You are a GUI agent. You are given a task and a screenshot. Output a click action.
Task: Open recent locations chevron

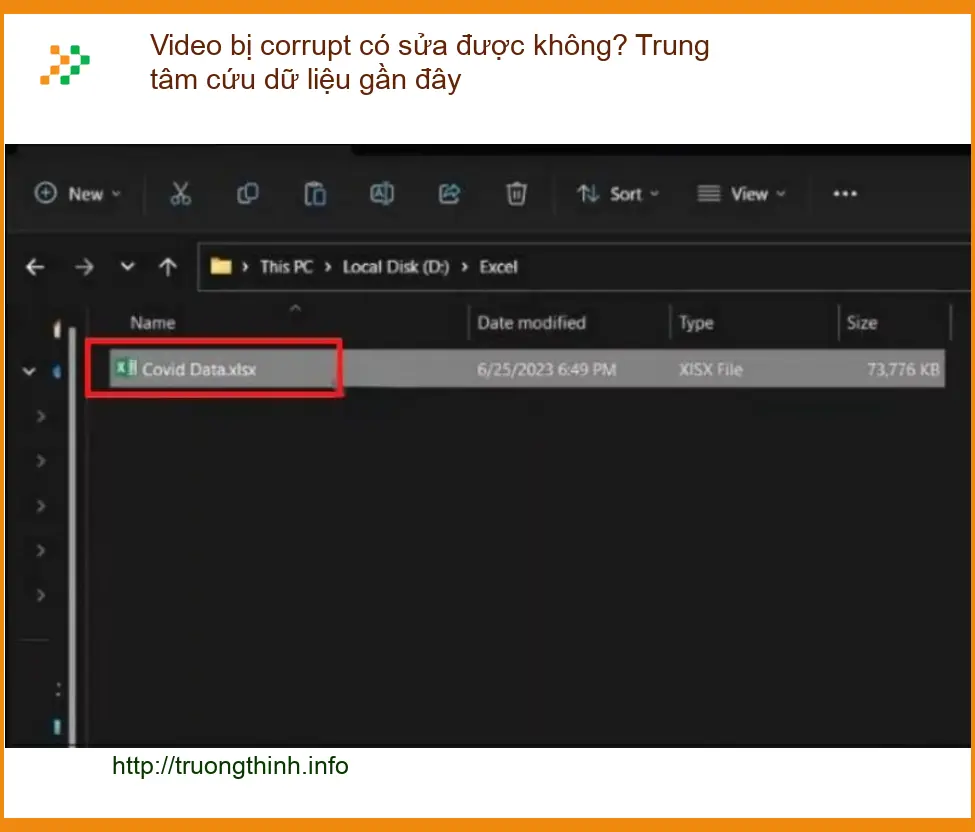click(x=127, y=267)
